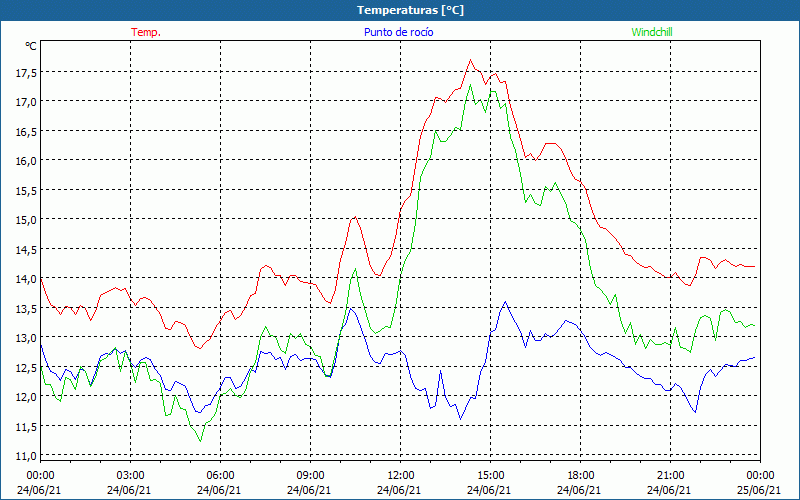Click the 15:00 time axis label
The width and height of the screenshot is (800, 500).
[490, 475]
